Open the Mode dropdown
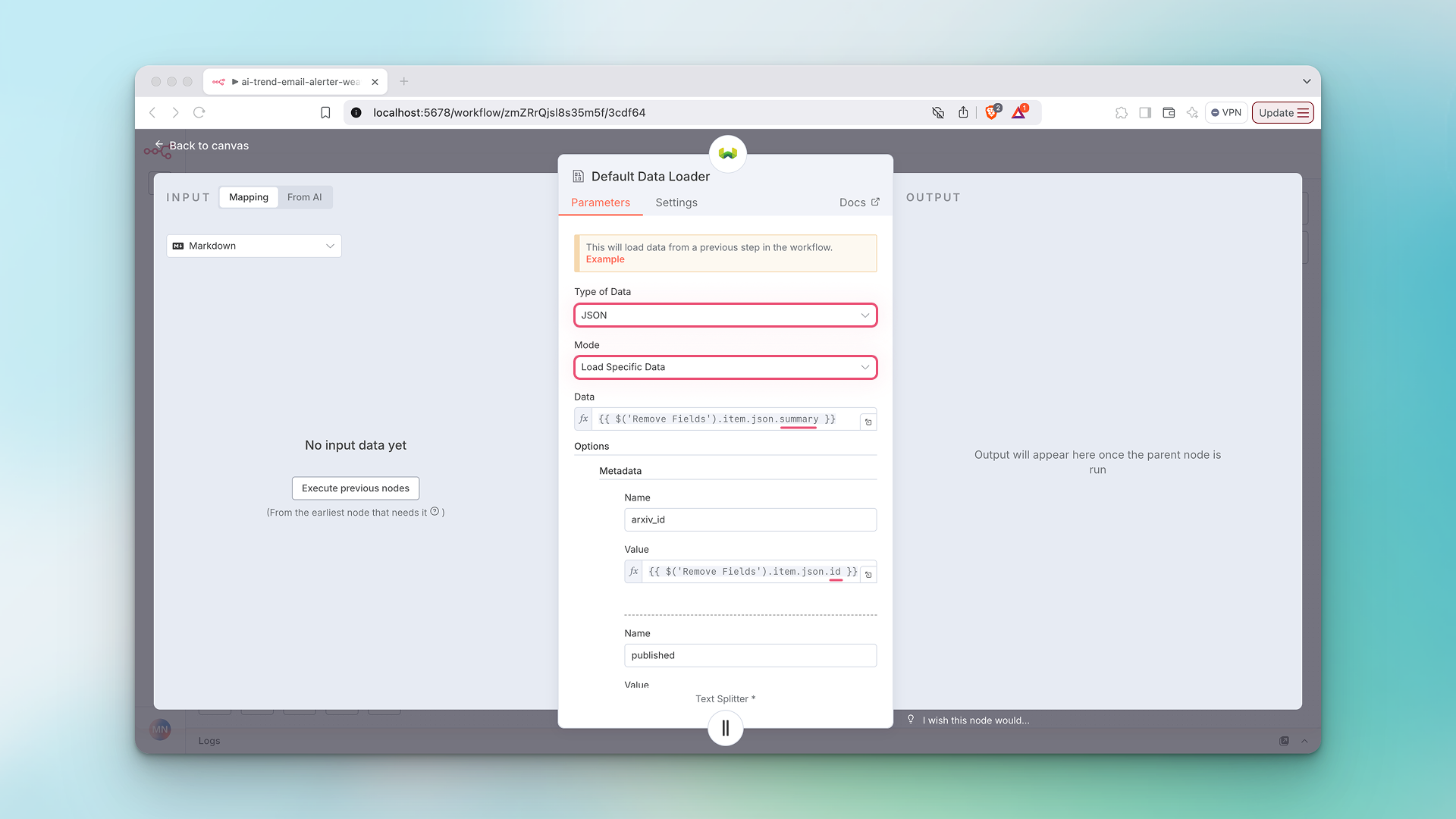 [x=726, y=367]
